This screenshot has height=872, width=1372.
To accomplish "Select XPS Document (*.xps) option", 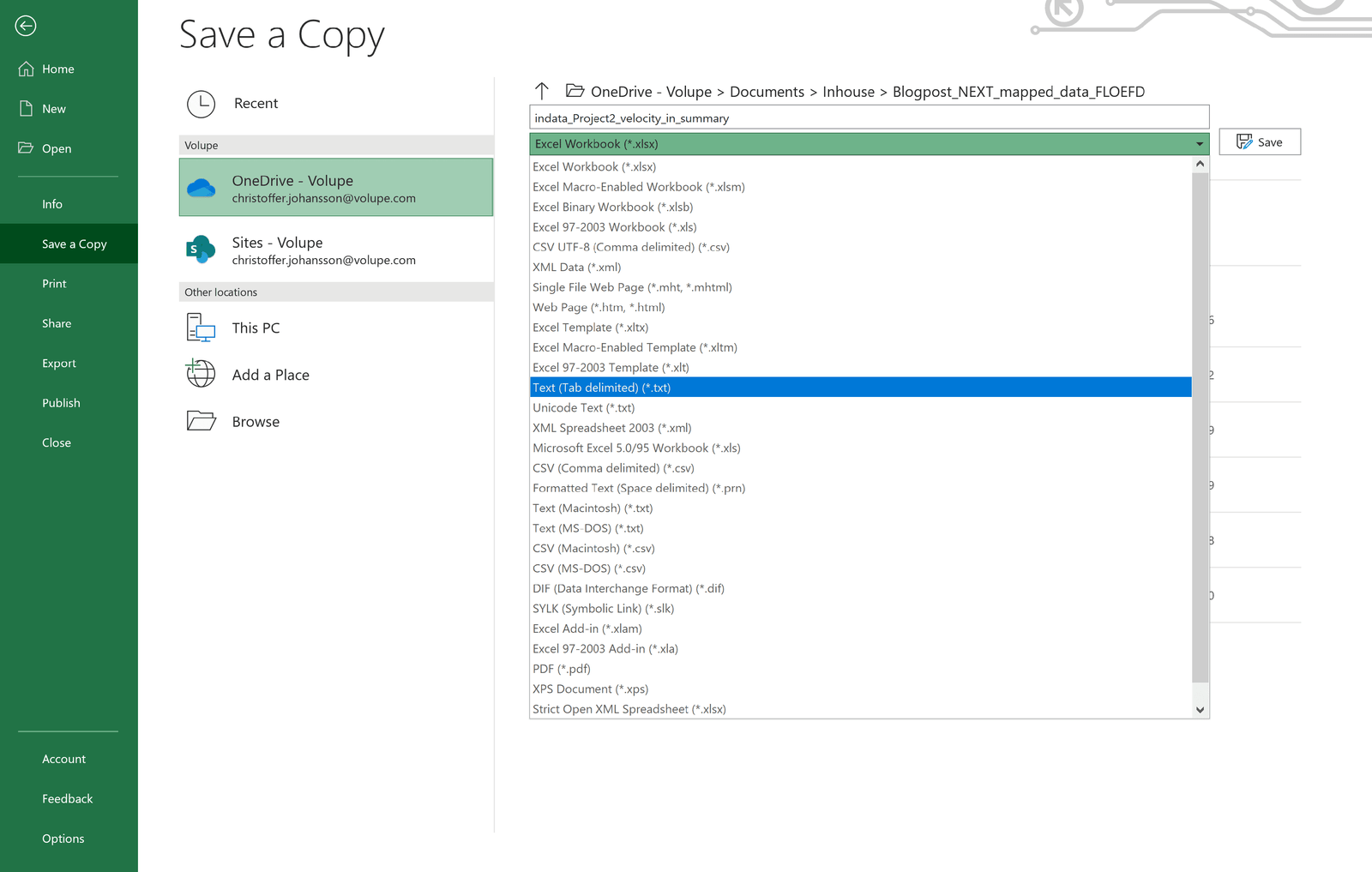I will [x=861, y=689].
